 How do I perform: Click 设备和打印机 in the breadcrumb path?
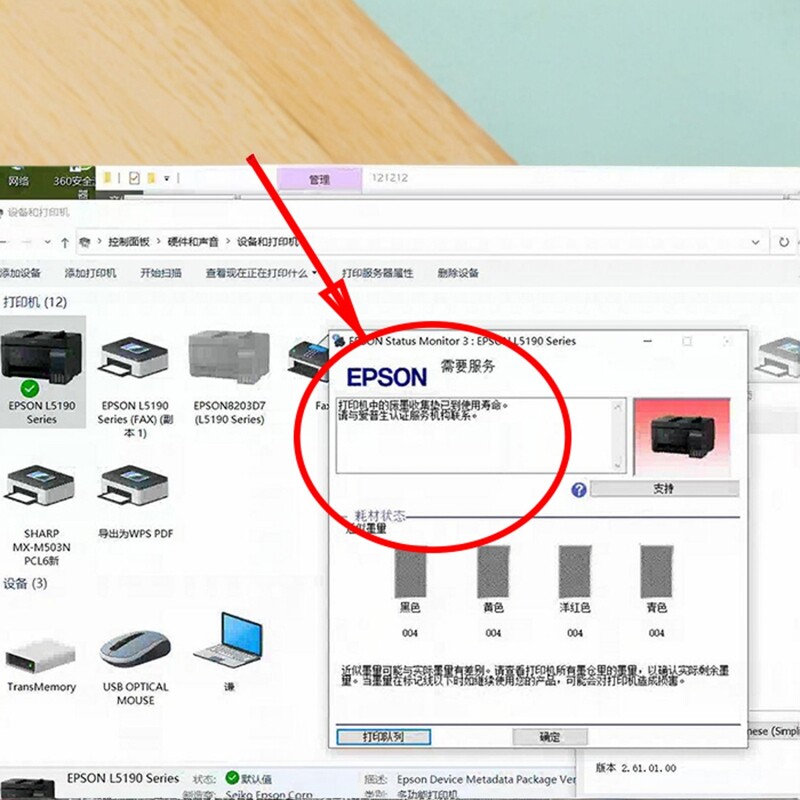(x=267, y=242)
